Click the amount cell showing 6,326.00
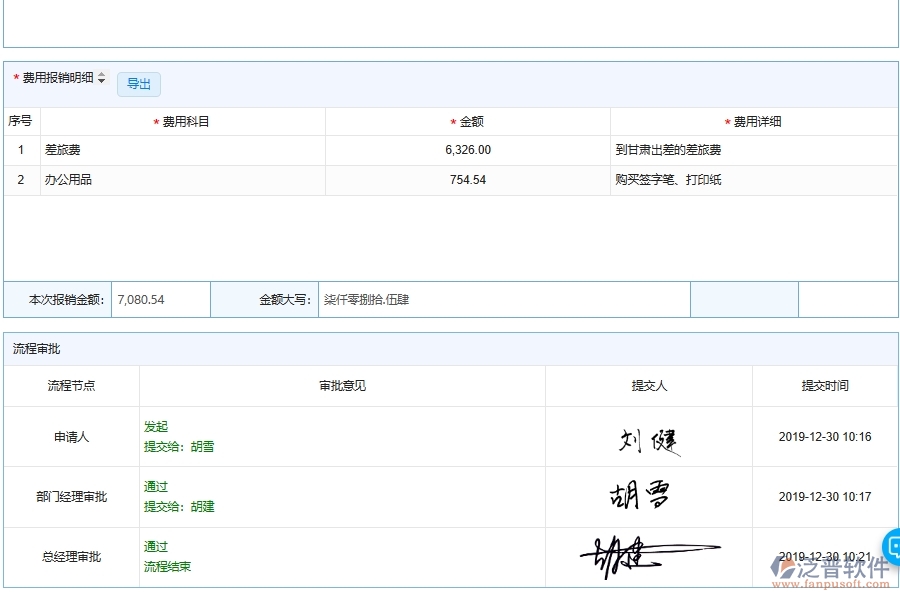The image size is (900, 600). pyautogui.click(x=468, y=150)
